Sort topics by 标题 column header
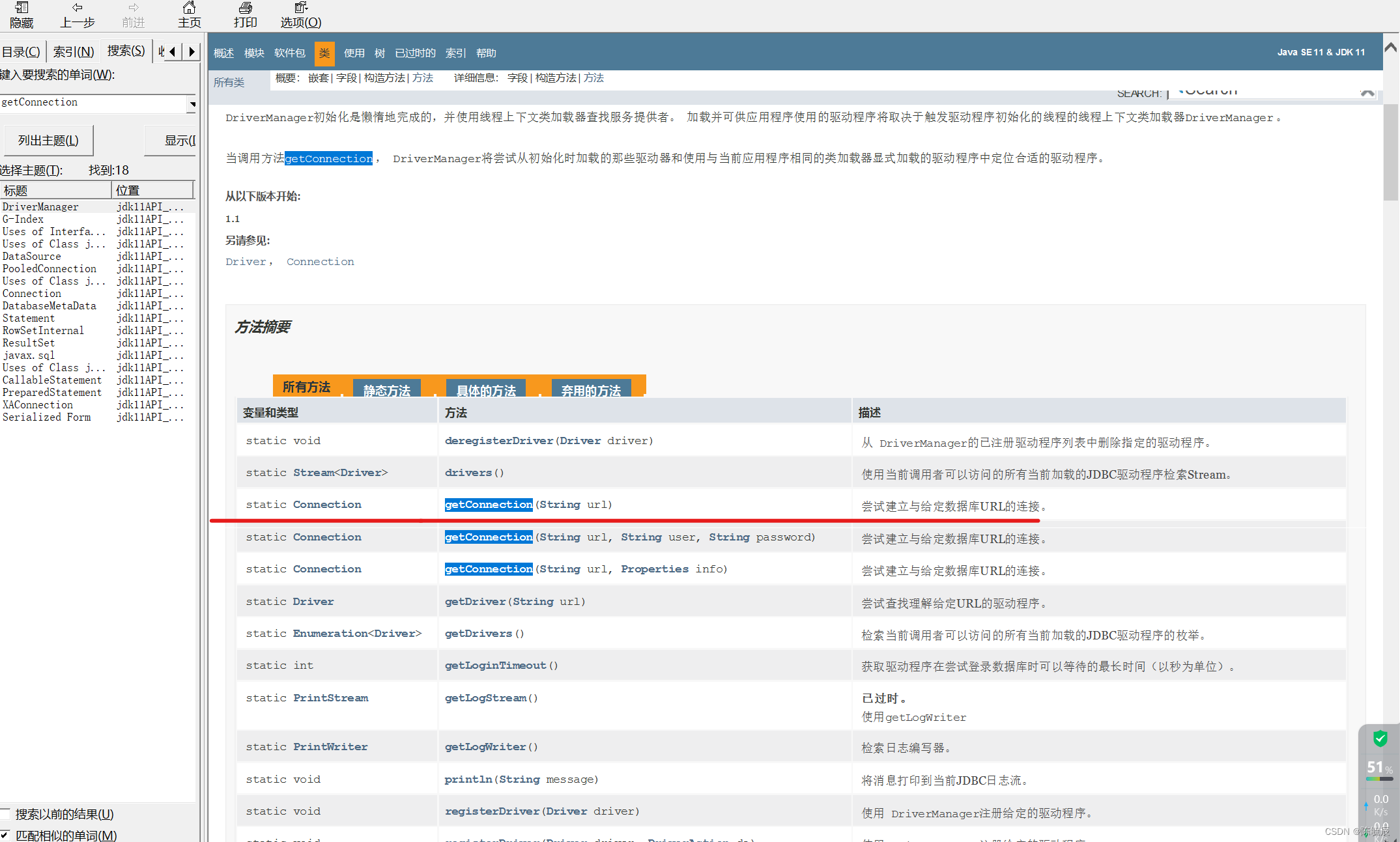This screenshot has height=842, width=1400. click(56, 190)
